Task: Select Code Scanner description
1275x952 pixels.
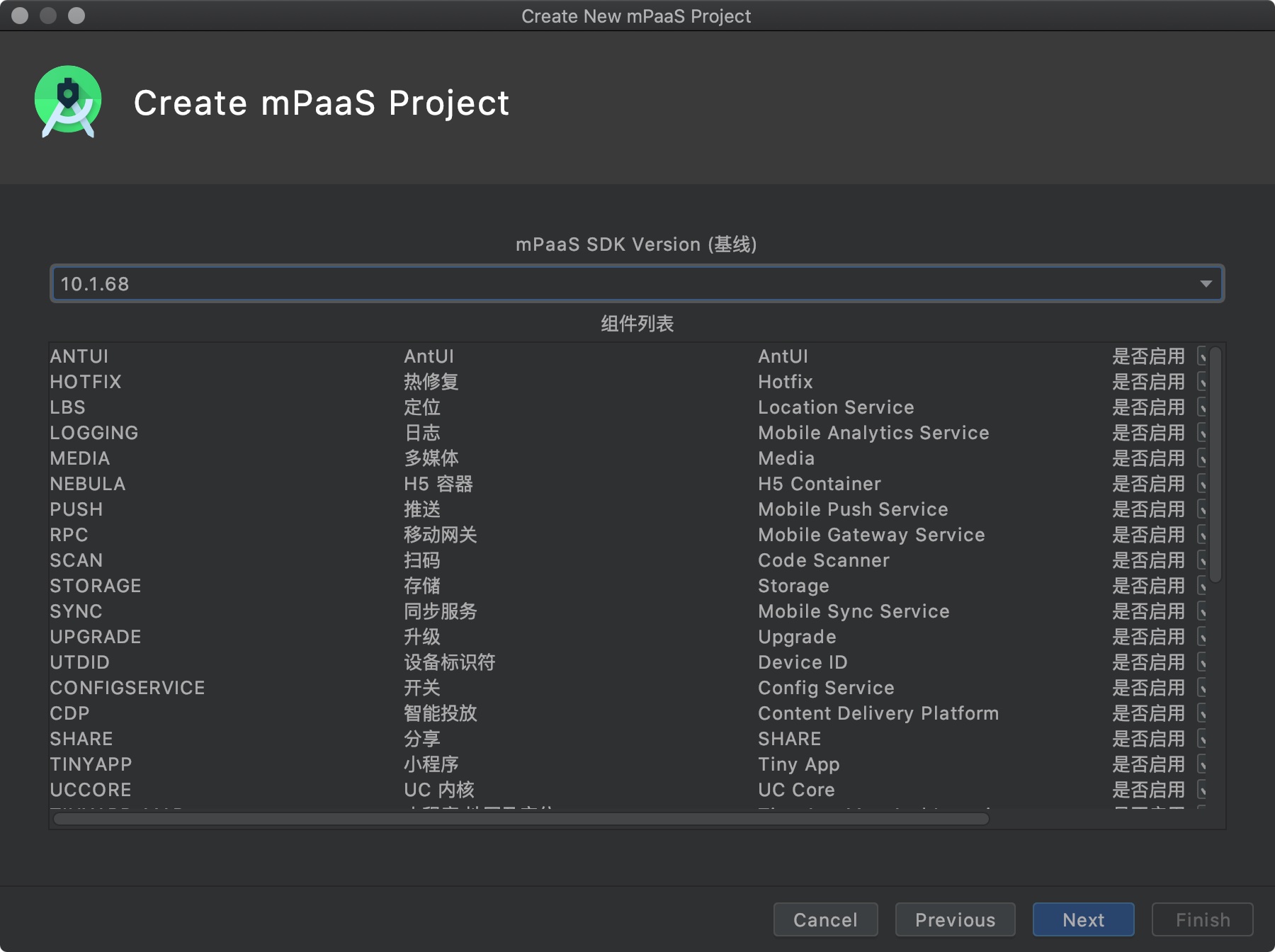Action: 824,560
